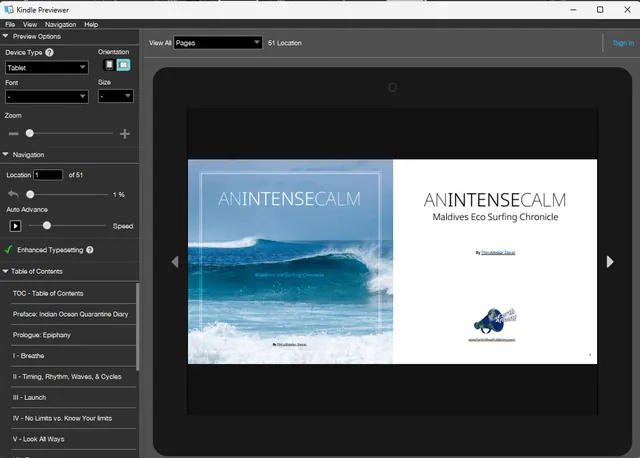640x458 pixels.
Task: Open the Device Type dropdown showing Tablet
Action: point(47,67)
